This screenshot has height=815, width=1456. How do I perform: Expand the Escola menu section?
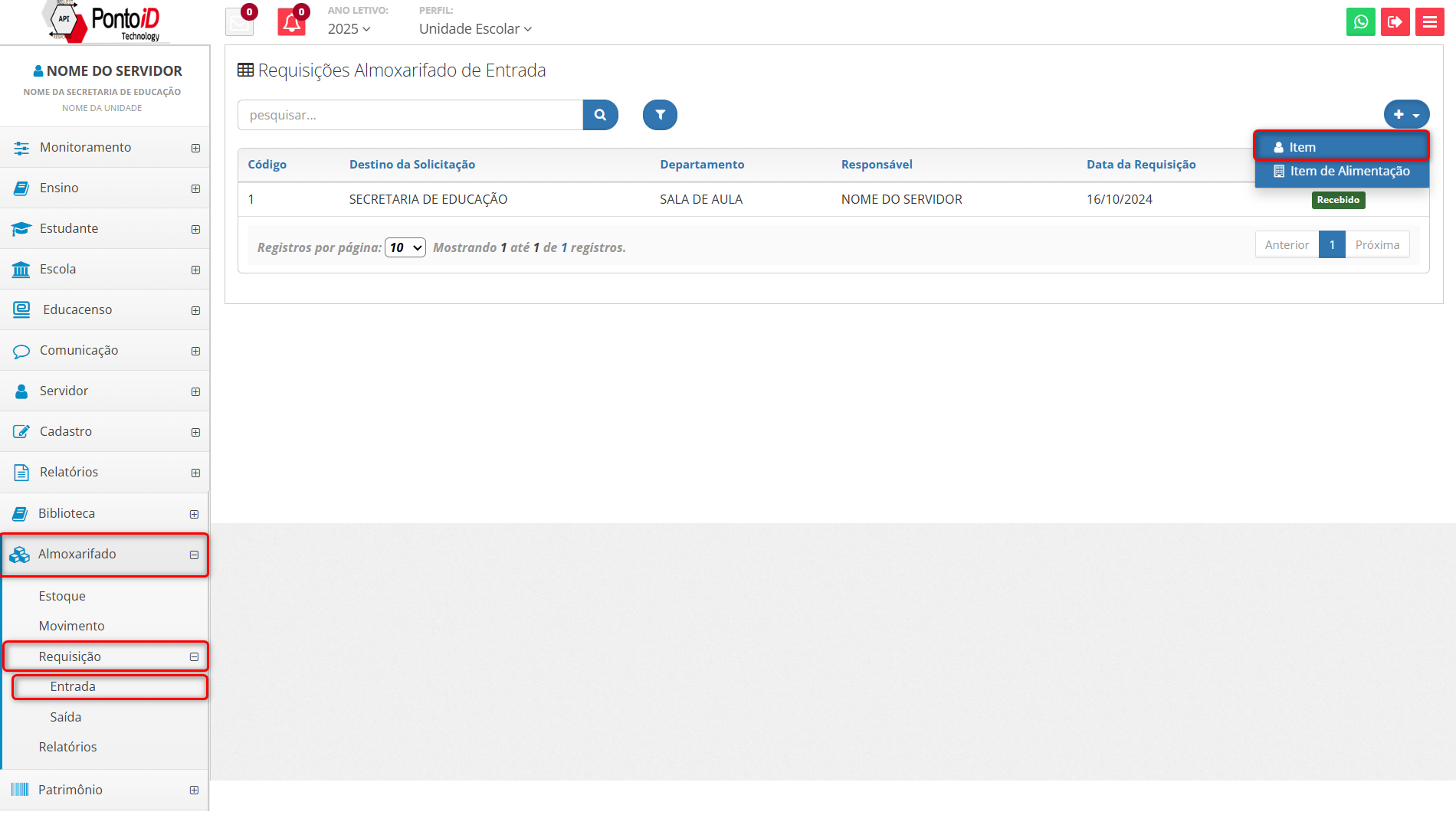click(195, 270)
